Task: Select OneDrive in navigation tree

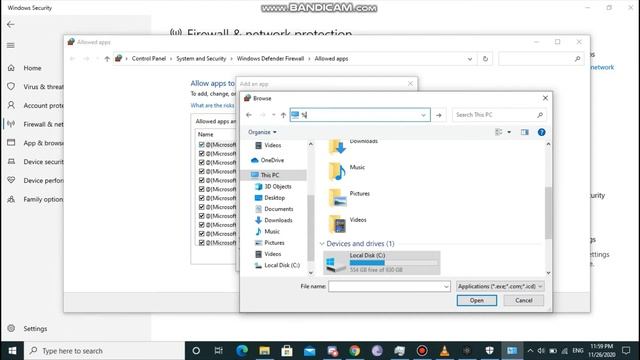Action: (272, 160)
